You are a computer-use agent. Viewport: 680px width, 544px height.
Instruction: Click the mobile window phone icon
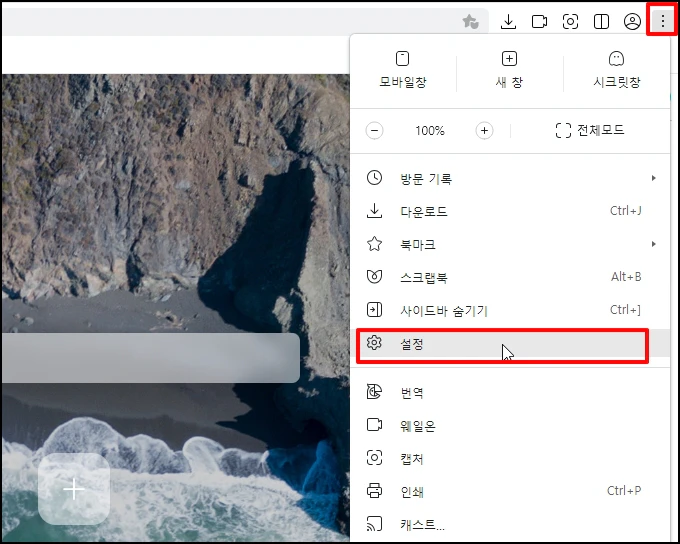pyautogui.click(x=402, y=58)
